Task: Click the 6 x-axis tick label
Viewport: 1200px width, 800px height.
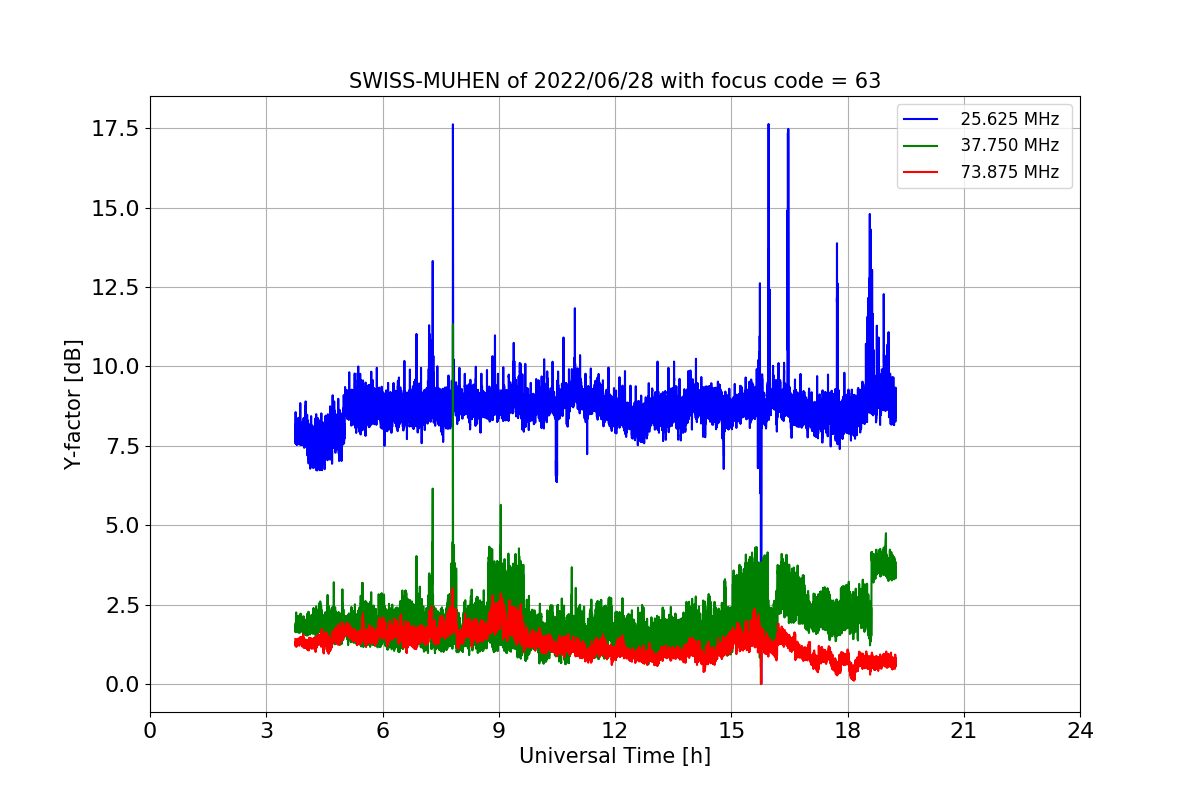Action: point(382,731)
